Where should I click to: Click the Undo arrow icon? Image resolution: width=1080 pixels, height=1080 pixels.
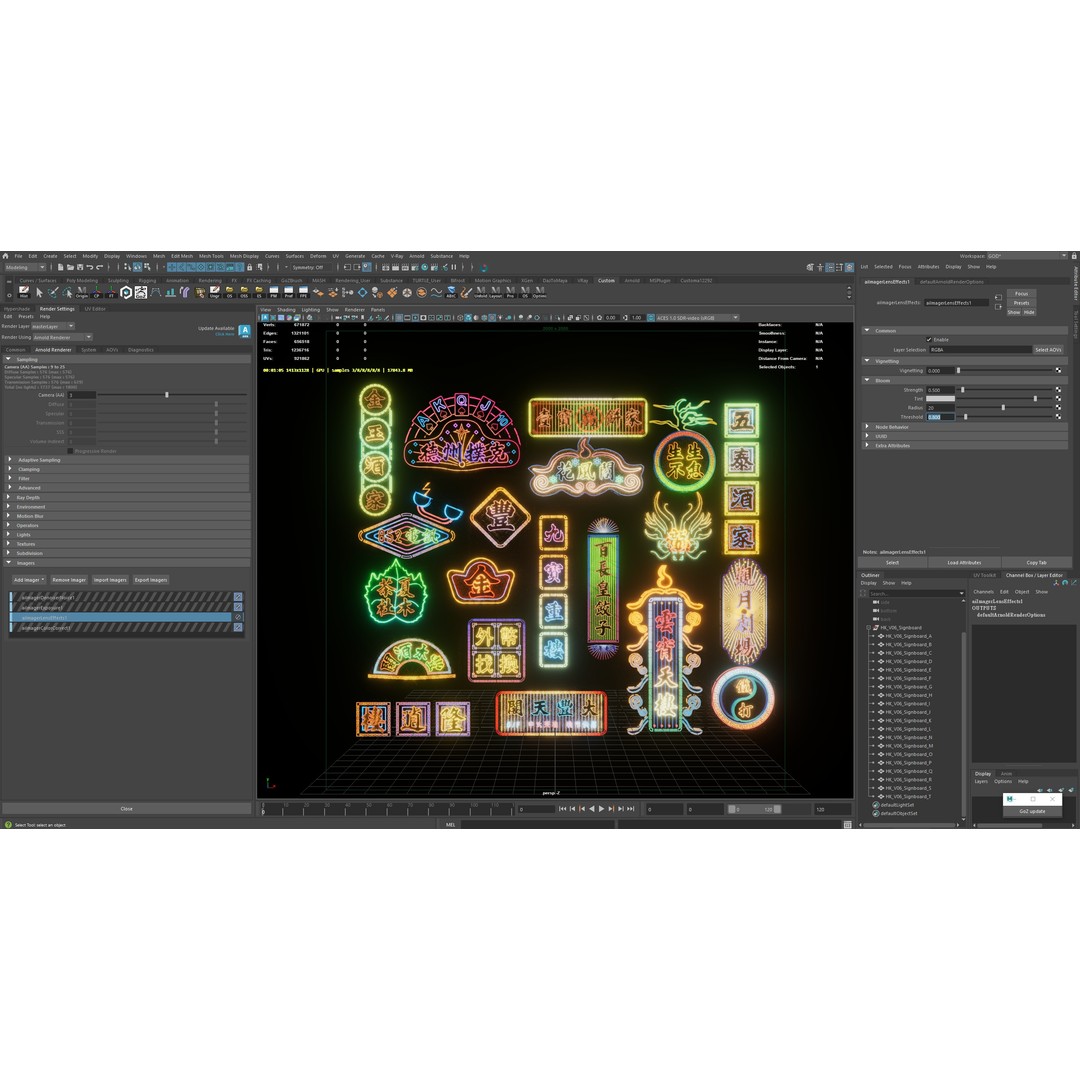[90, 267]
